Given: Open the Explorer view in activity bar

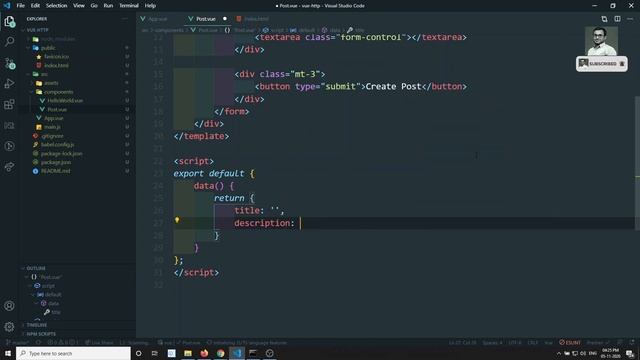Looking at the screenshot, I should pos(9,21).
